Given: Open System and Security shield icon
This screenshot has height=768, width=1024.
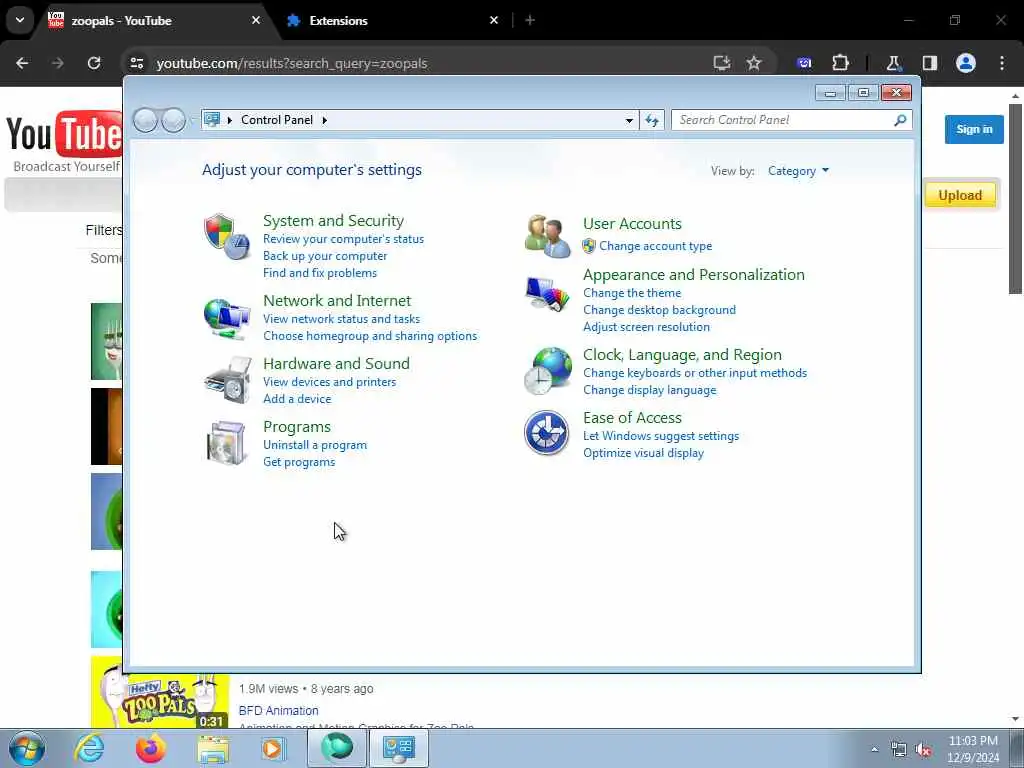Looking at the screenshot, I should (227, 236).
